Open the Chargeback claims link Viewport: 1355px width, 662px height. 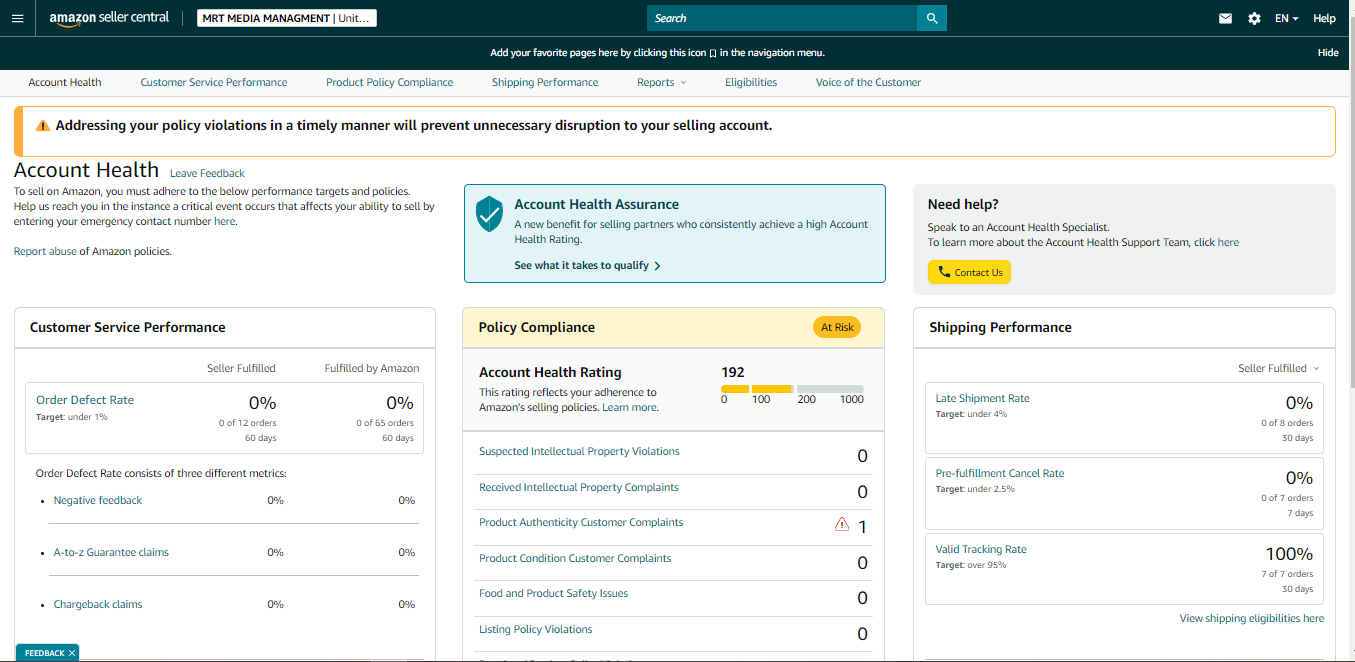[98, 604]
